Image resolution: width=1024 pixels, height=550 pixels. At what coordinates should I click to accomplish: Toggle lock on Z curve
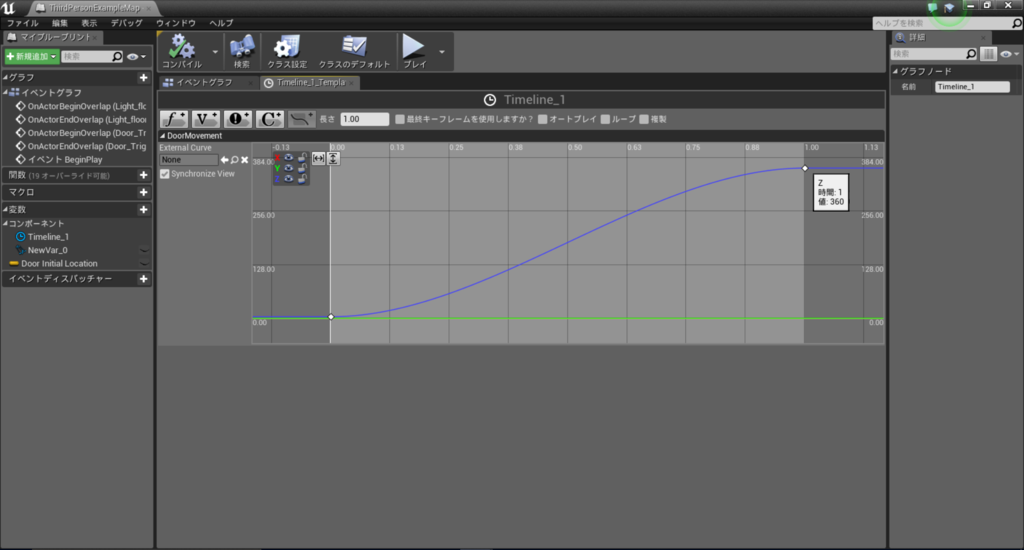coord(302,178)
